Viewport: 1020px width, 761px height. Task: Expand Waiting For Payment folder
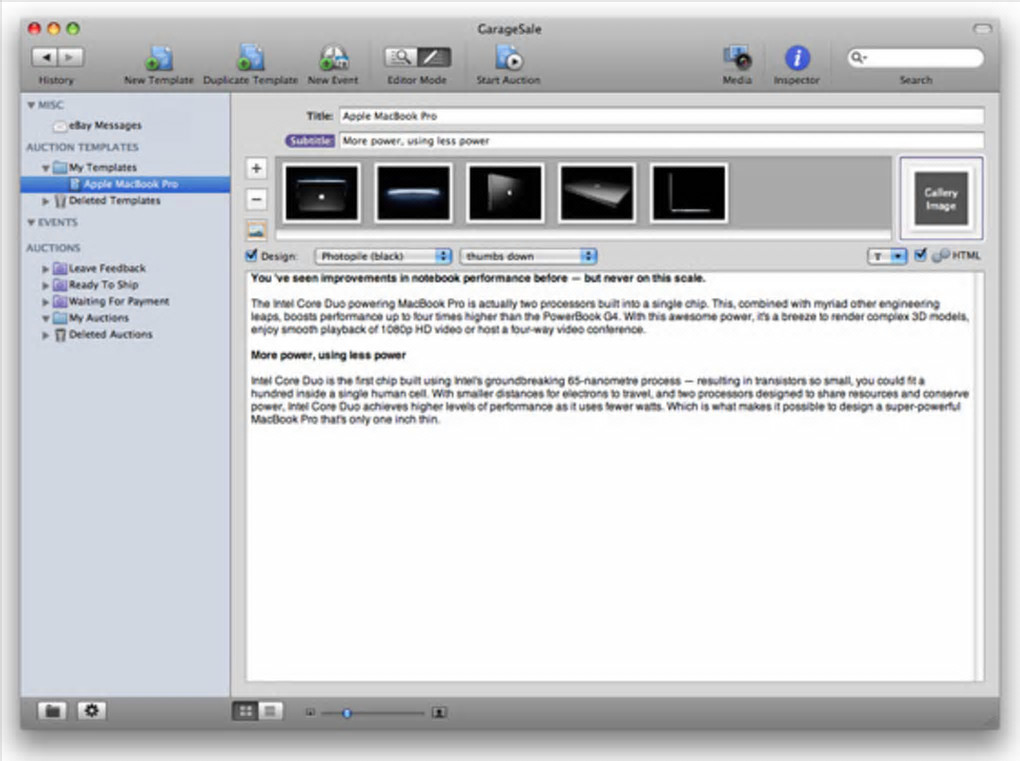pyautogui.click(x=46, y=302)
